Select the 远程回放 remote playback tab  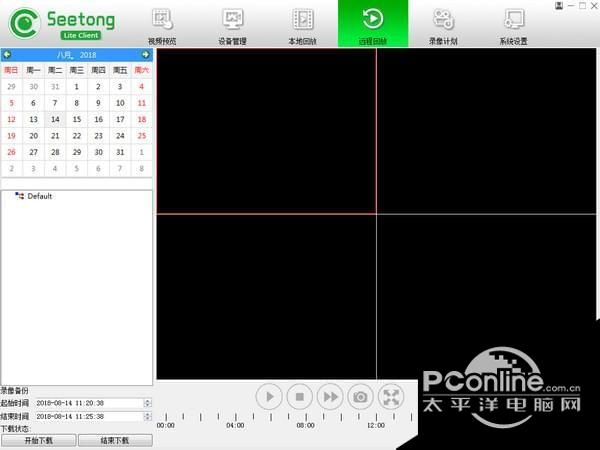373,24
